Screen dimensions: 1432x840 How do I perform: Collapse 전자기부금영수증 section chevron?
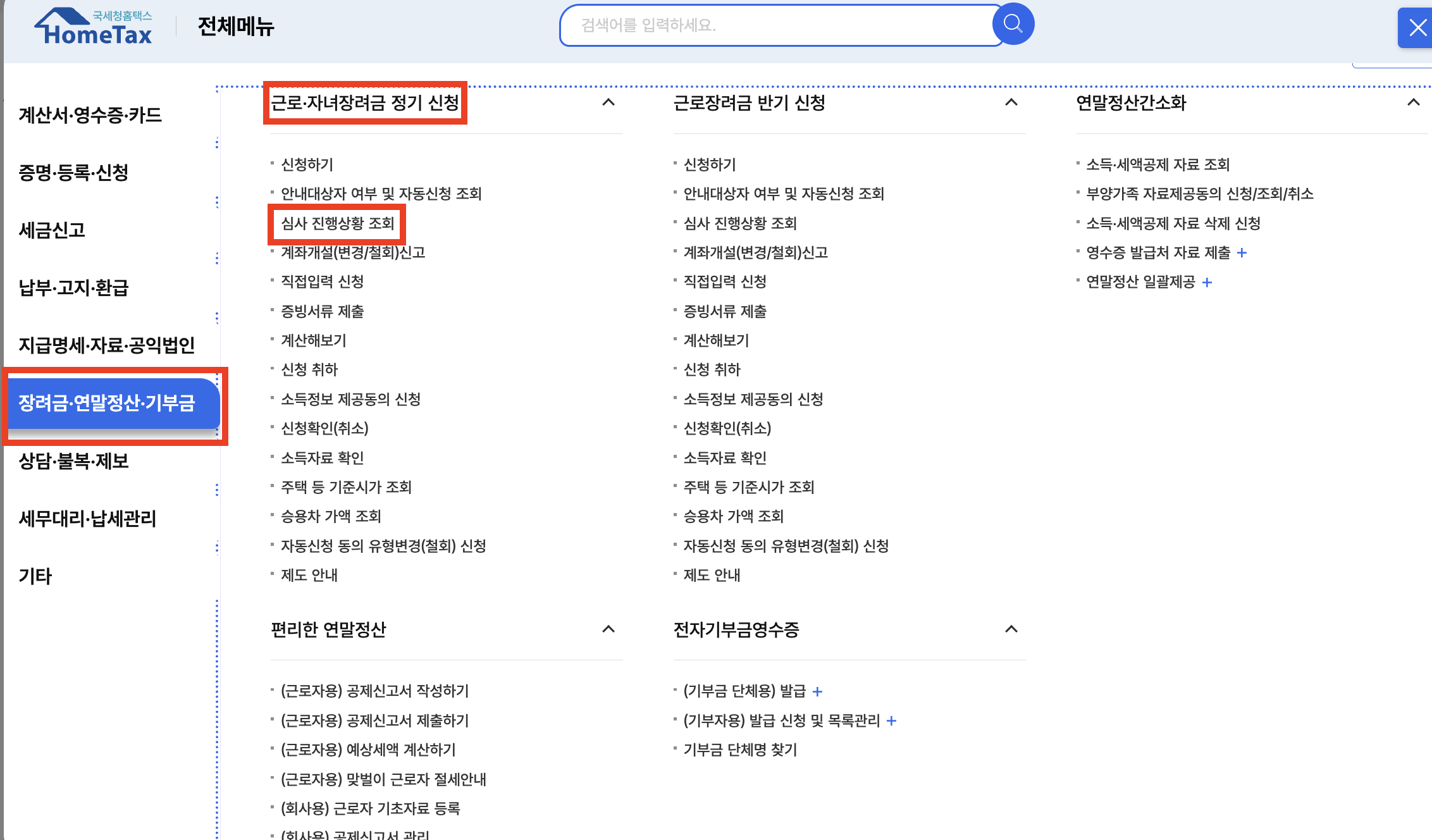click(x=1011, y=629)
